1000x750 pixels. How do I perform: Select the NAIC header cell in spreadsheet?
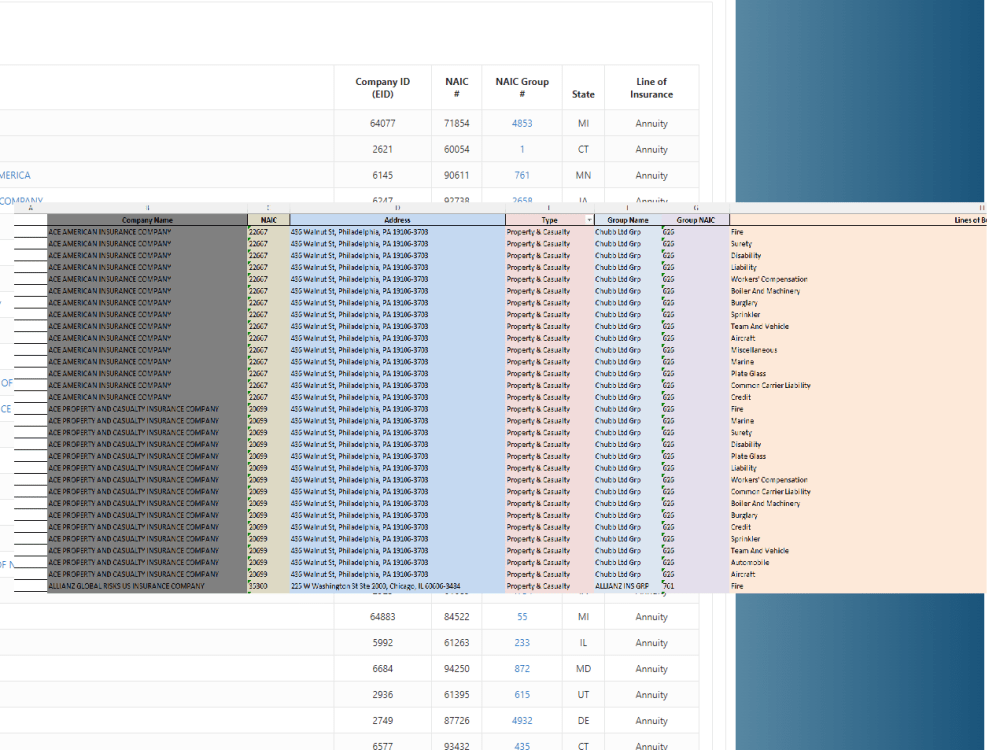268,220
